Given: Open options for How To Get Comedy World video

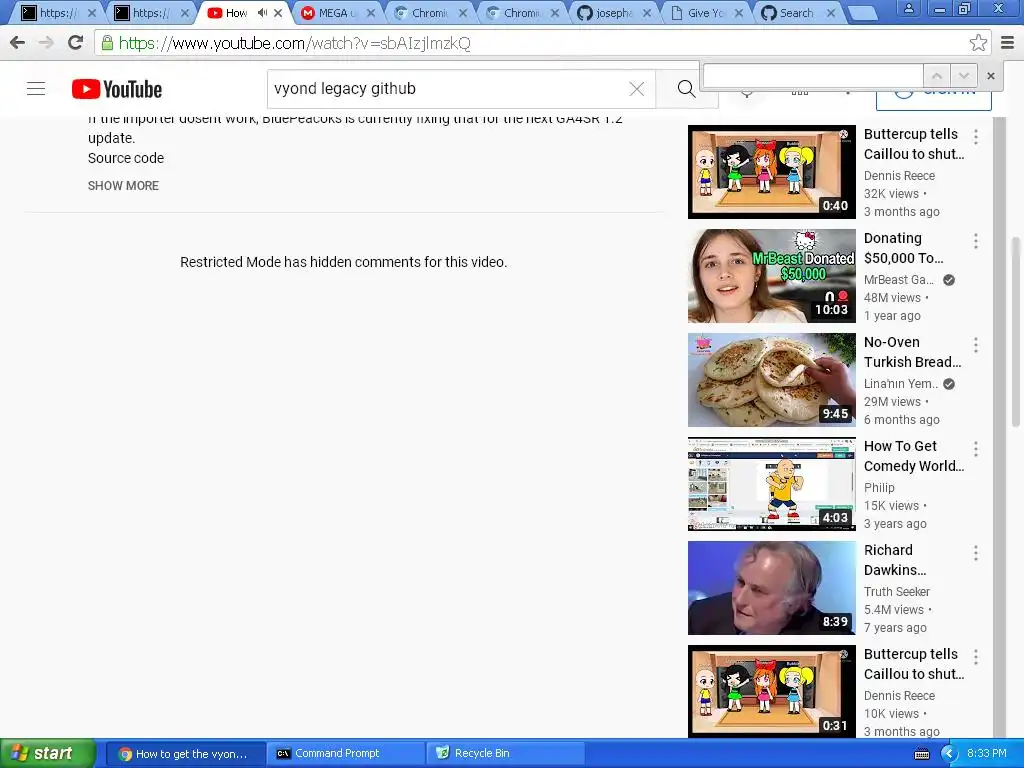Looking at the screenshot, I should 976,449.
